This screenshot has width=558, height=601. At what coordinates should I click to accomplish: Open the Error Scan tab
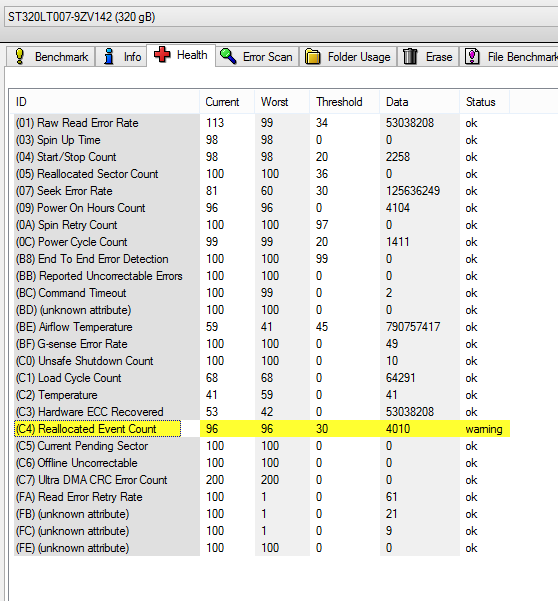pos(257,56)
